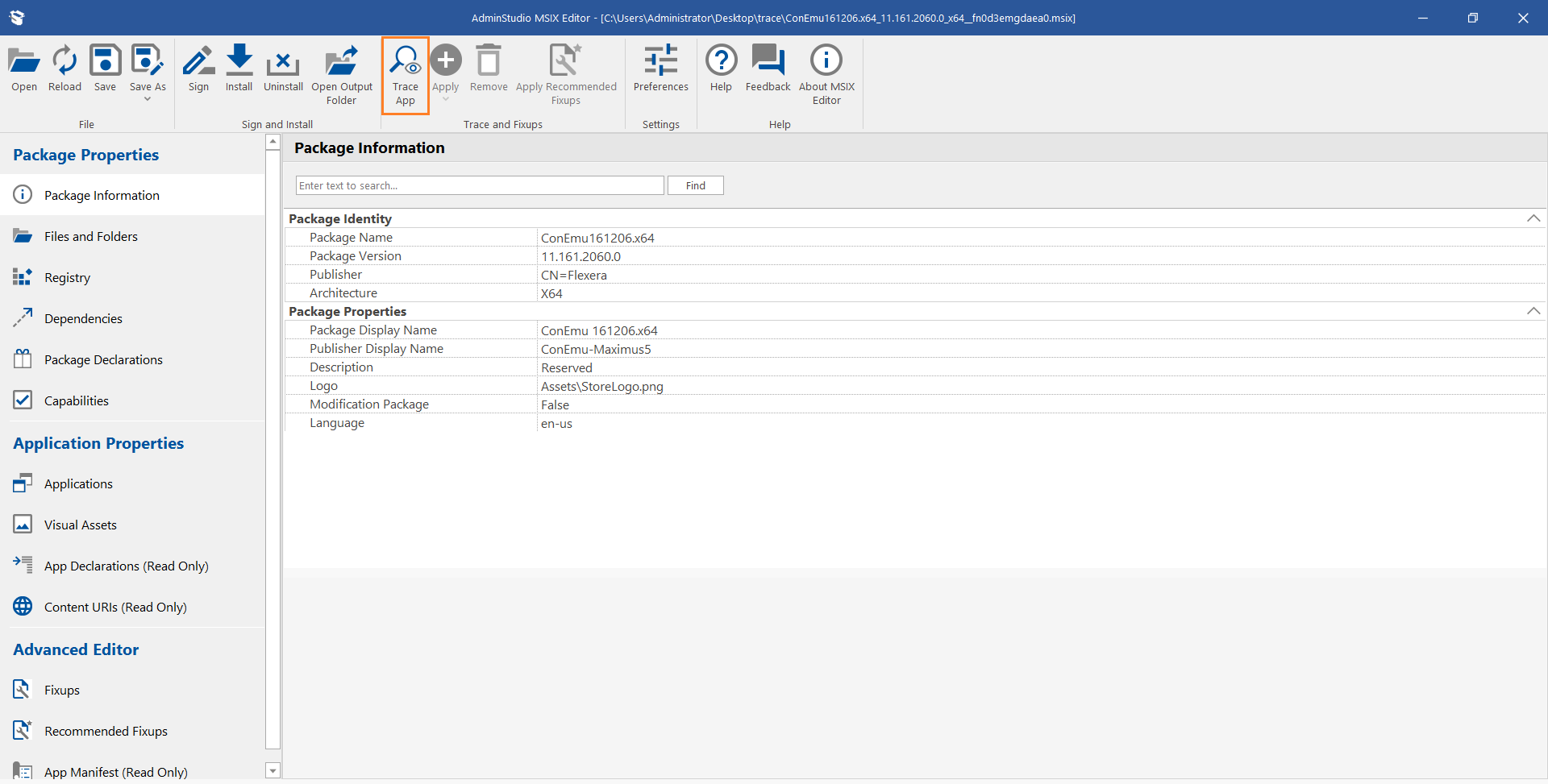The image size is (1548, 784).
Task: Open the Preferences settings
Action: click(660, 69)
